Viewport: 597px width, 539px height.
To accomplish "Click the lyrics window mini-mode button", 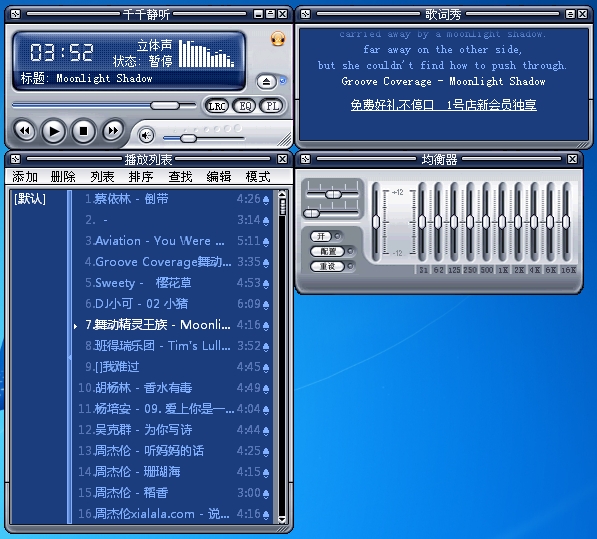I will tap(570, 14).
